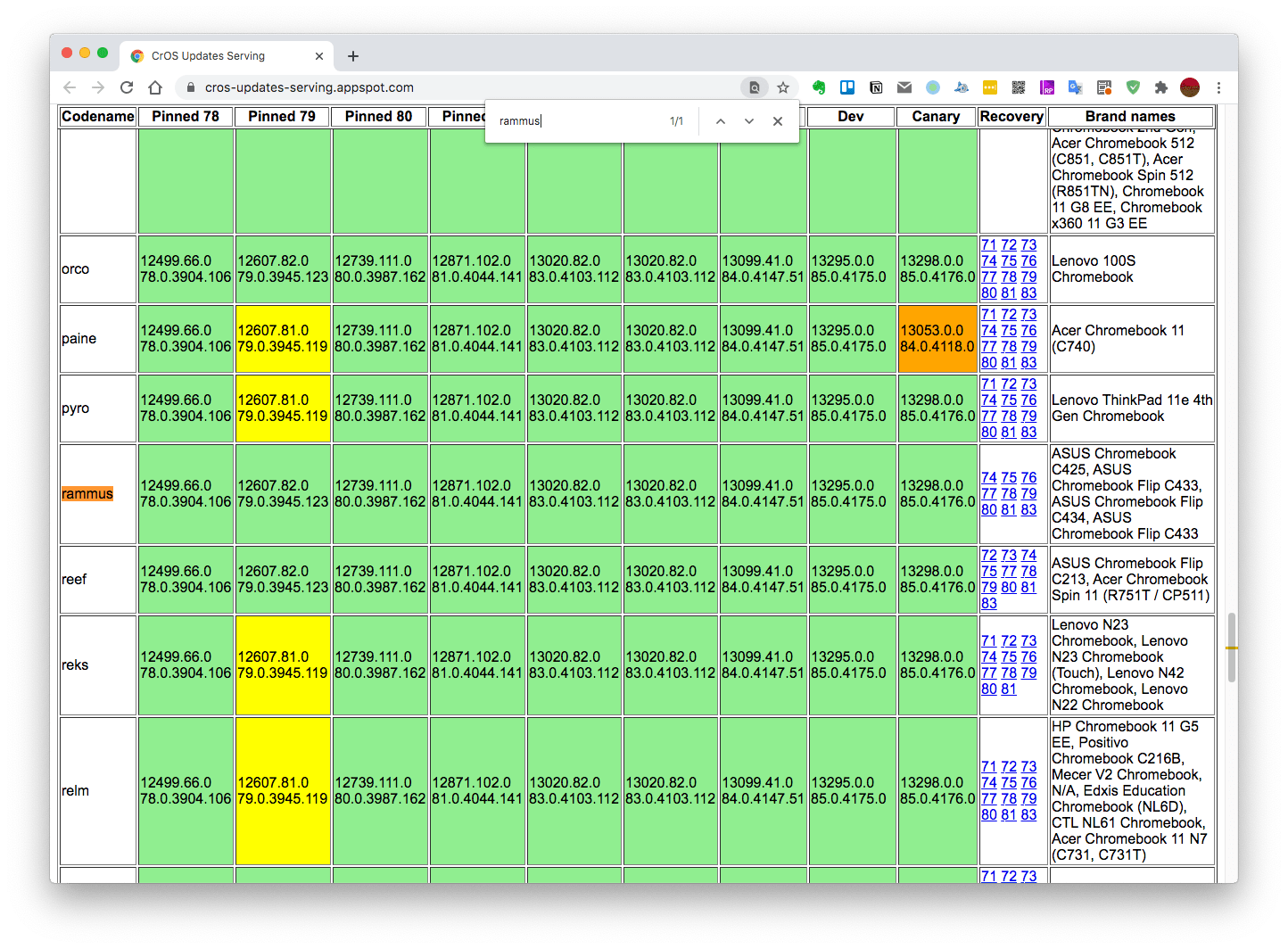The width and height of the screenshot is (1288, 949).
Task: Bookmark this page with the star icon
Action: (783, 87)
